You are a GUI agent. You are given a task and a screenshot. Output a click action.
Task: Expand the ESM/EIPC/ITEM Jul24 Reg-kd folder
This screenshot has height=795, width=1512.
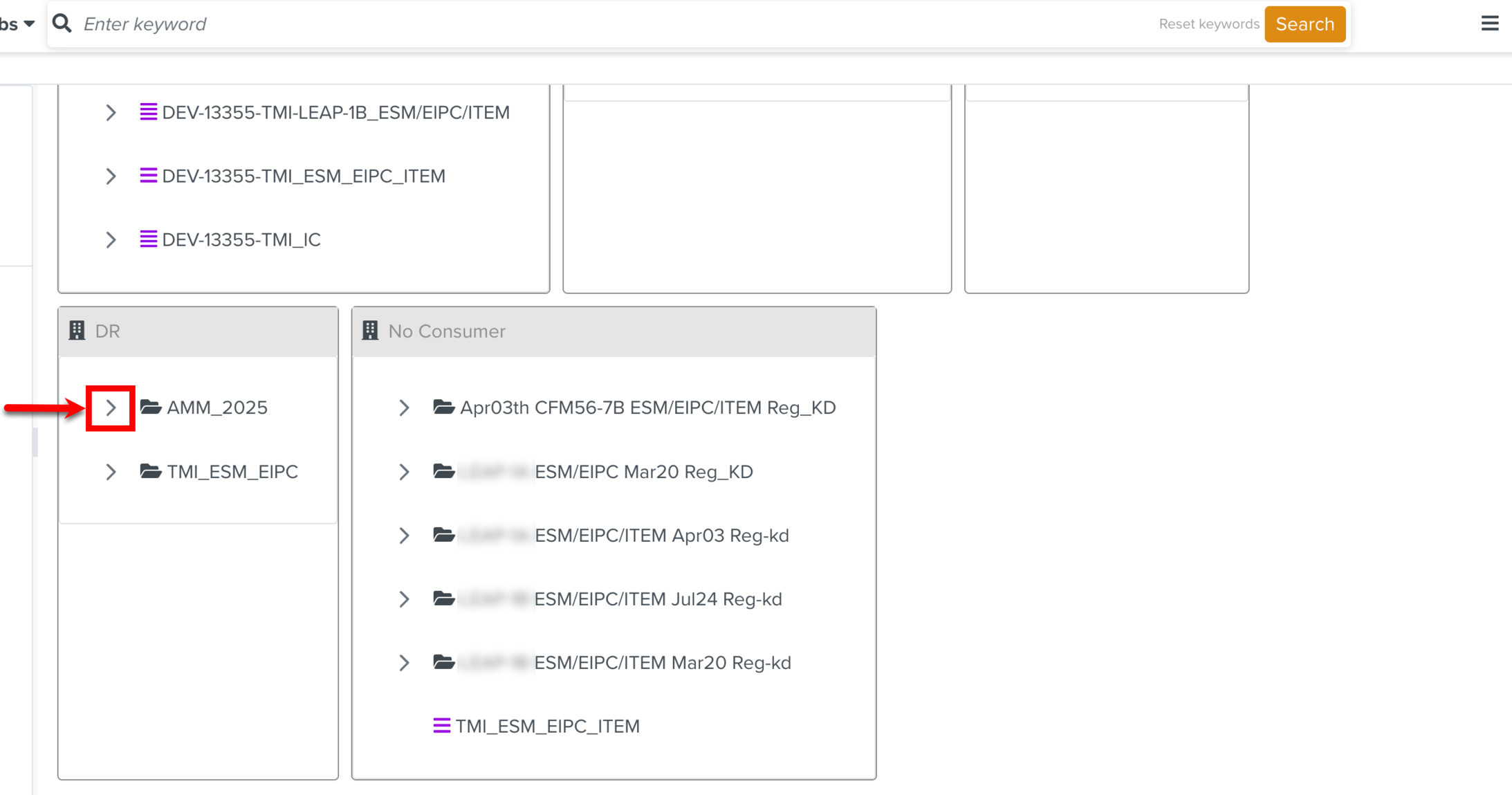click(404, 599)
